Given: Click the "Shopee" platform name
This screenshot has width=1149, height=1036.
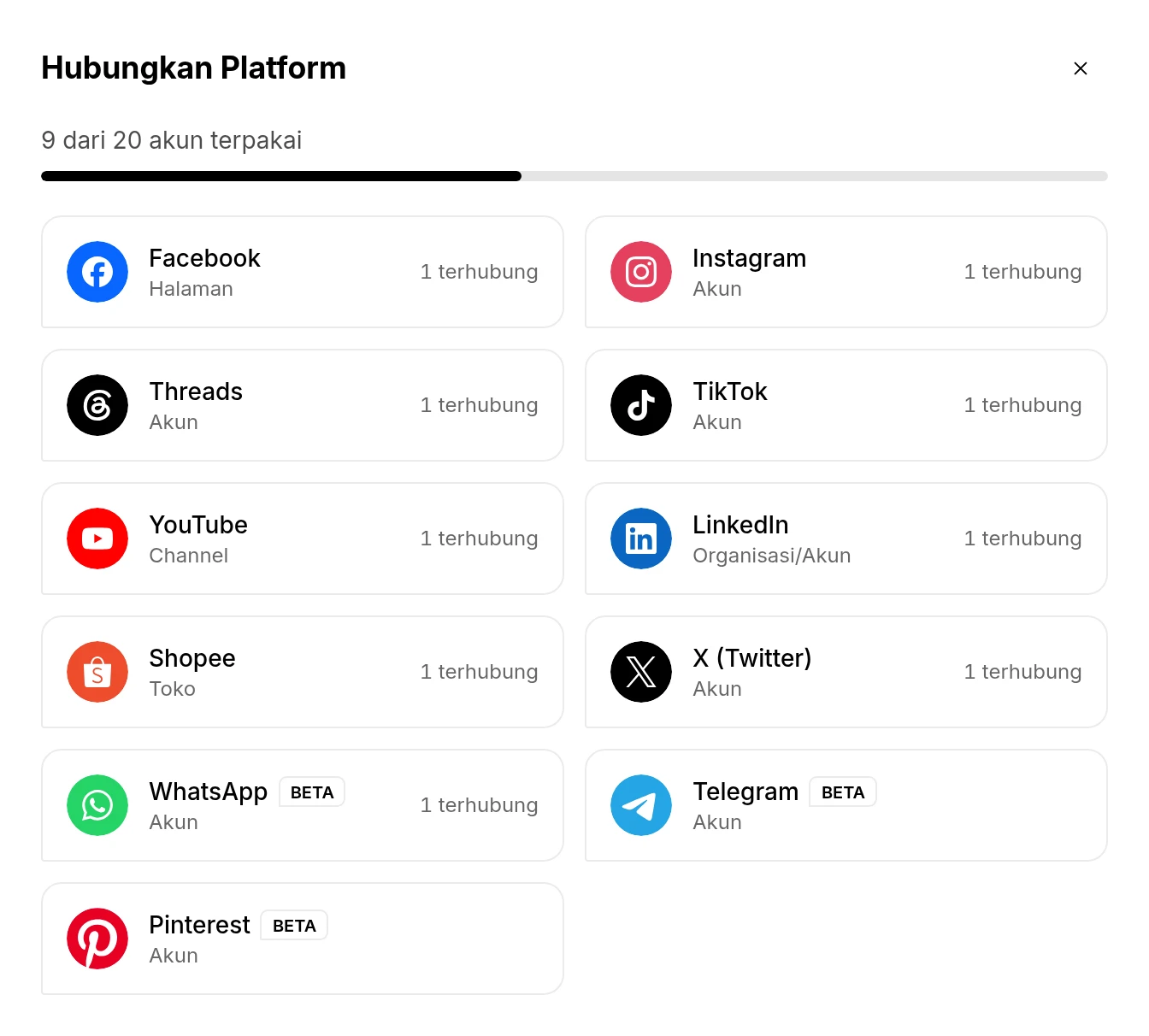Looking at the screenshot, I should tap(192, 658).
